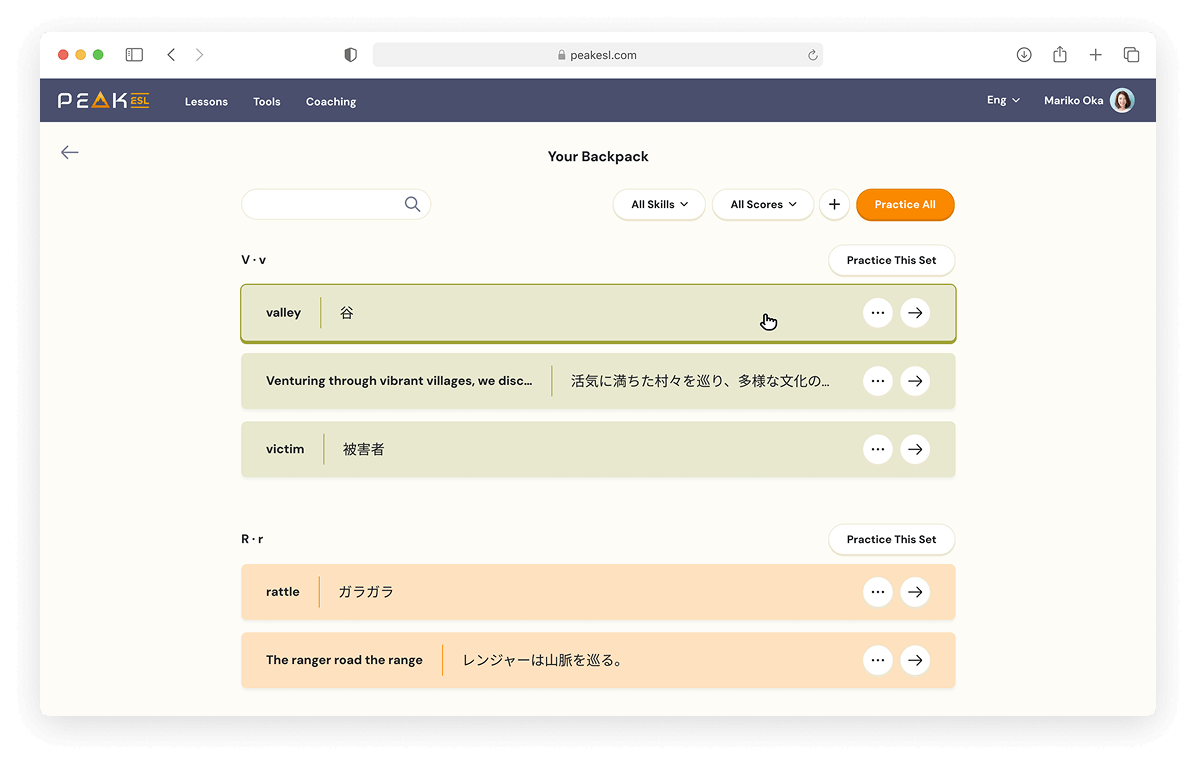This screenshot has width=1196, height=764.
Task: Add a new item with the plus button
Action: pos(834,204)
